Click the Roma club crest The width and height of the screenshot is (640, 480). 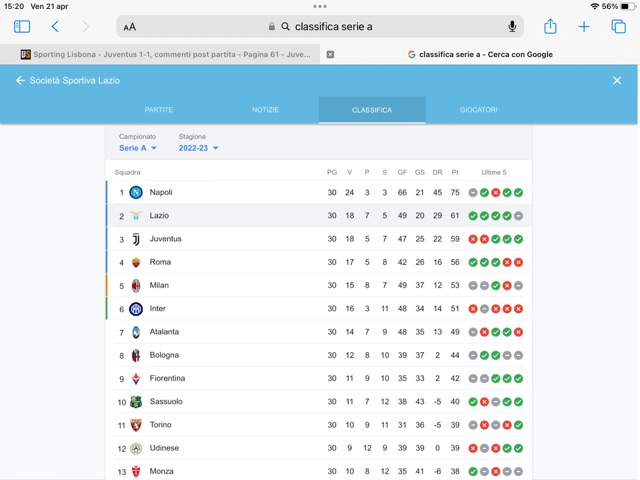[x=136, y=262]
